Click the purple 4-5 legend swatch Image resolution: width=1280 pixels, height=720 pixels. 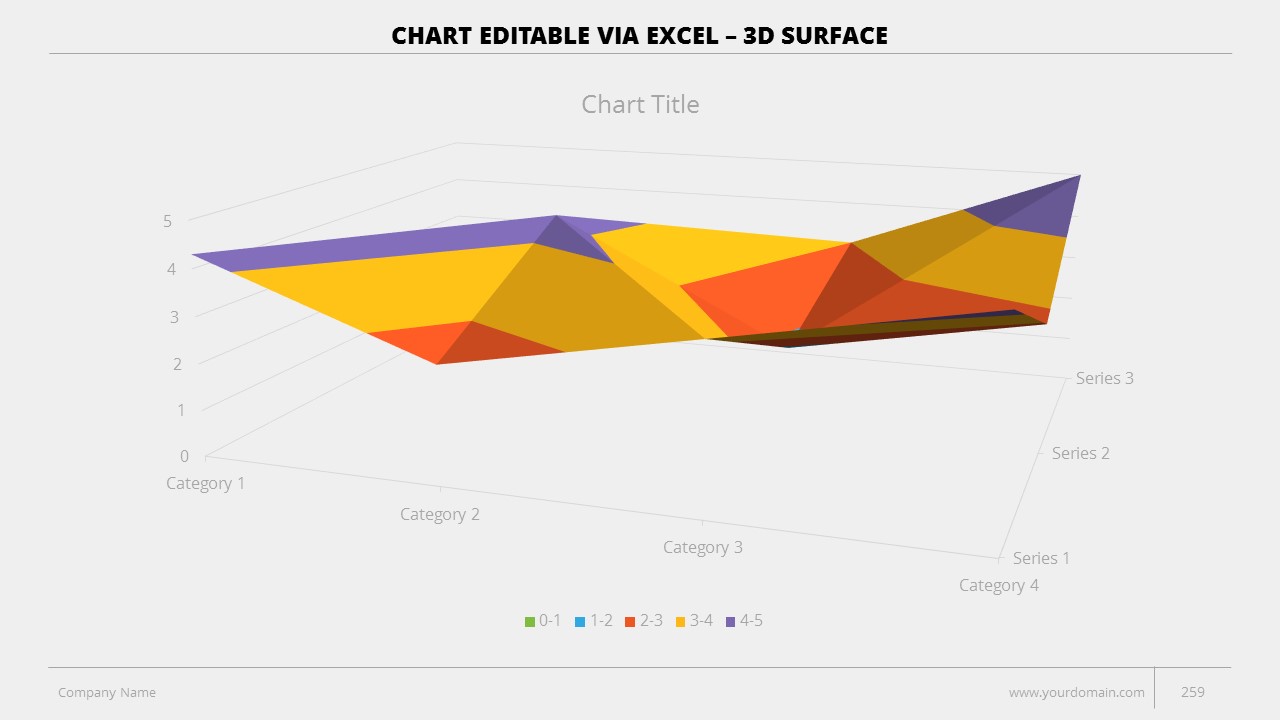[730, 622]
